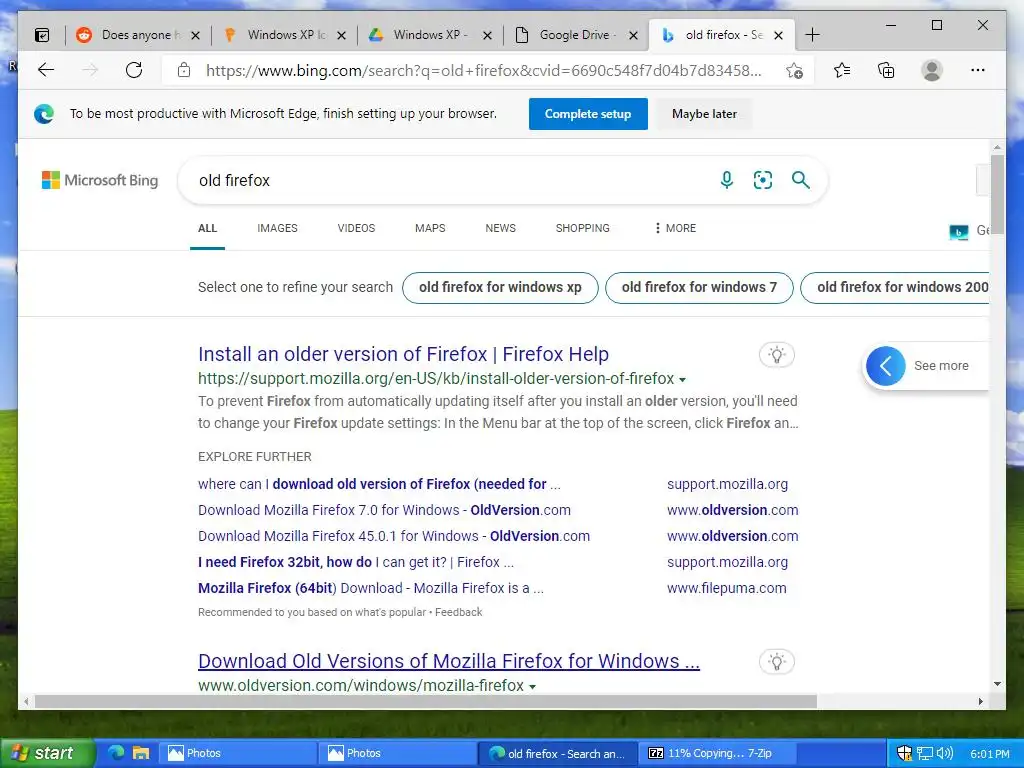The height and width of the screenshot is (768, 1024).
Task: Click lightbulb icon beside Firefox Help result
Action: [x=776, y=355]
